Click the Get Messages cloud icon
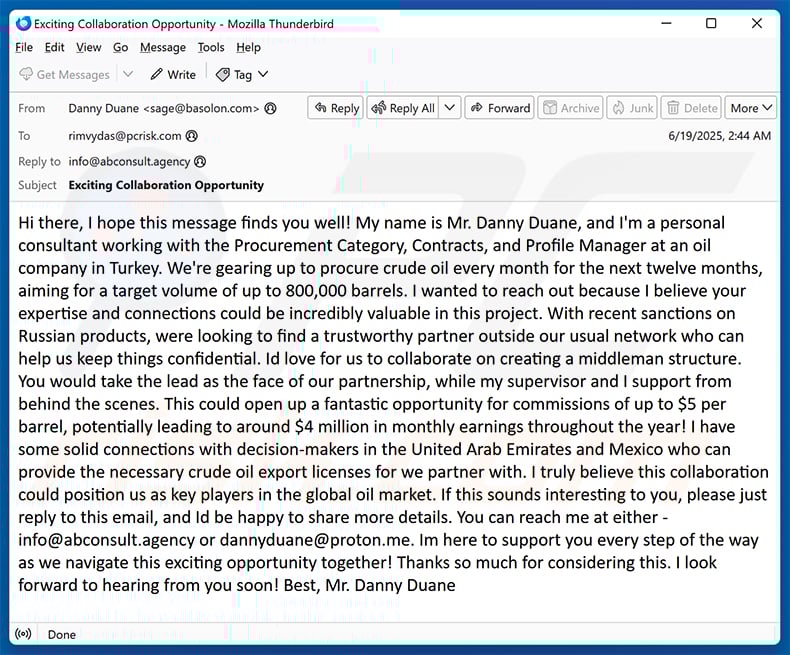This screenshot has height=655, width=790. [x=26, y=74]
